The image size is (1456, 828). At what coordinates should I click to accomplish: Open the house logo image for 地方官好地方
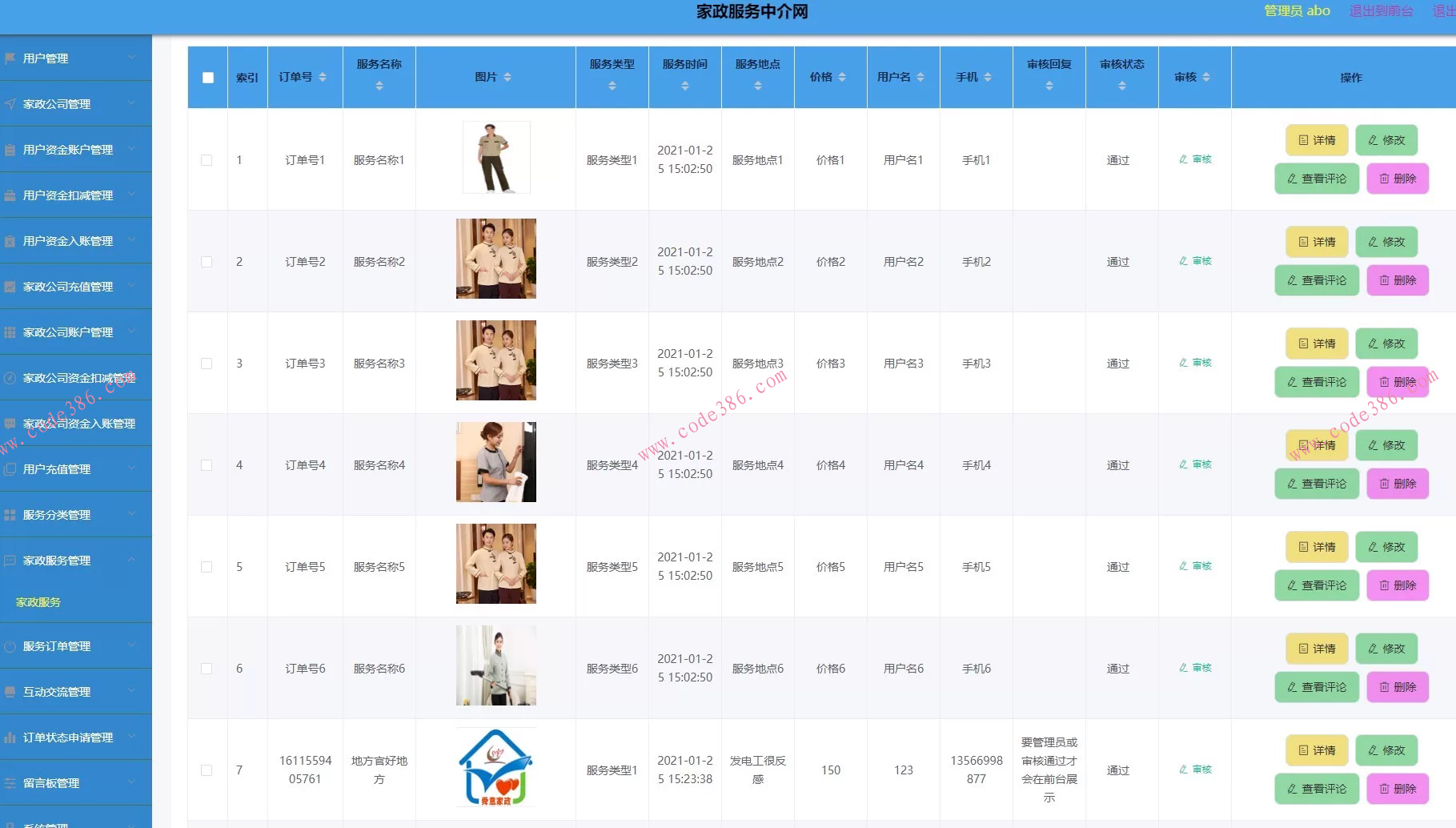pyautogui.click(x=496, y=767)
